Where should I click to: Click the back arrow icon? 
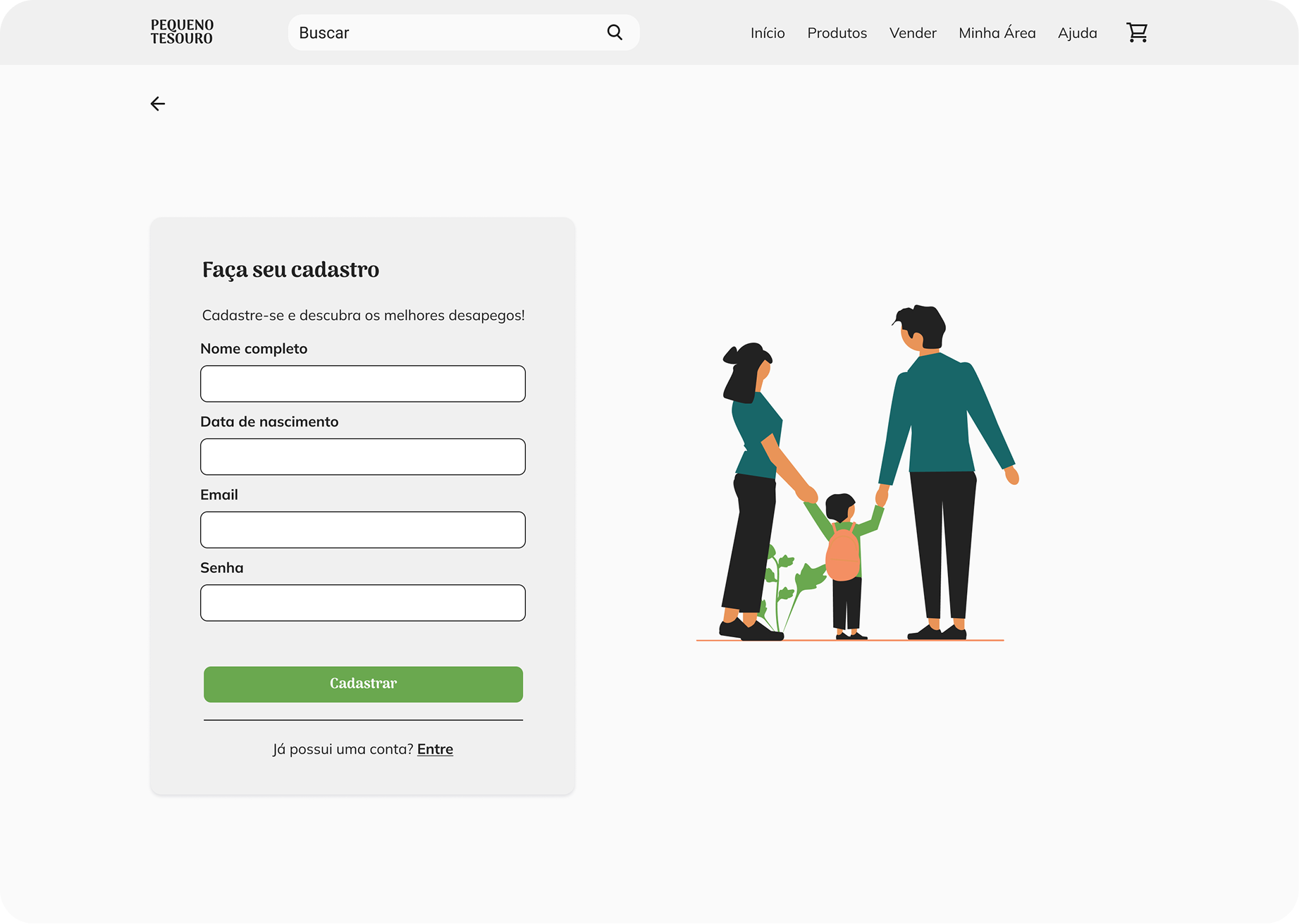(x=158, y=104)
